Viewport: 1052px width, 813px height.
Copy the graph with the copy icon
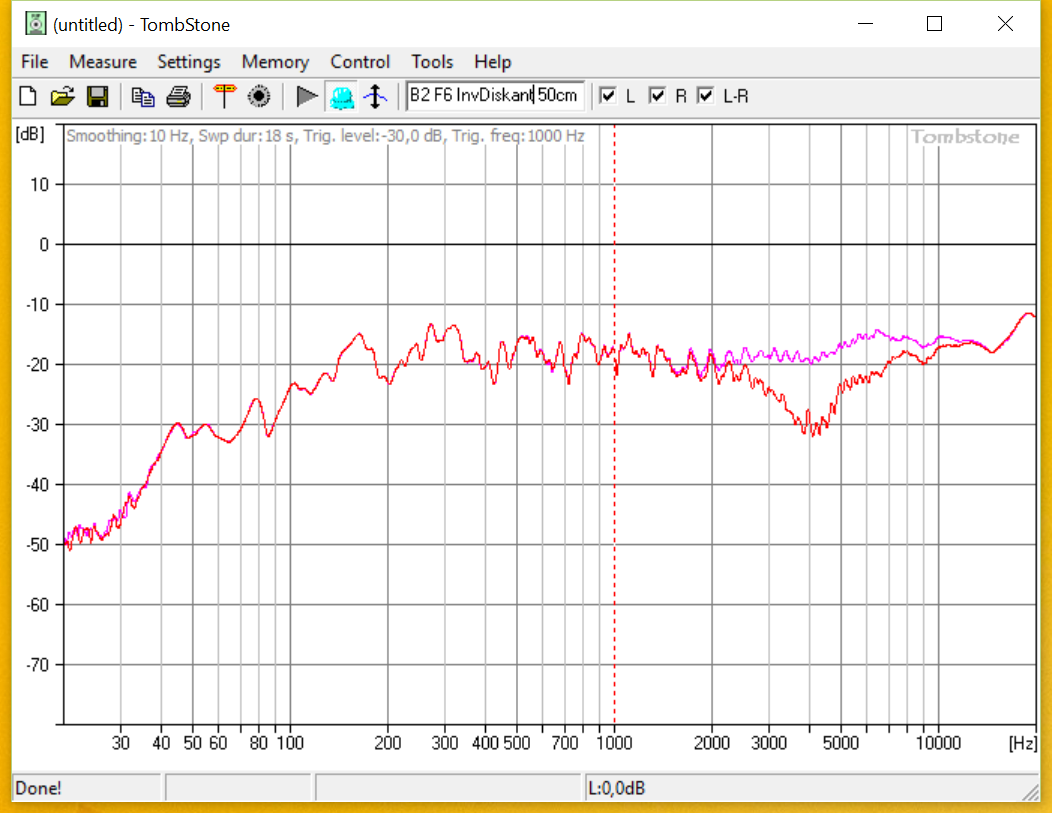pos(142,97)
